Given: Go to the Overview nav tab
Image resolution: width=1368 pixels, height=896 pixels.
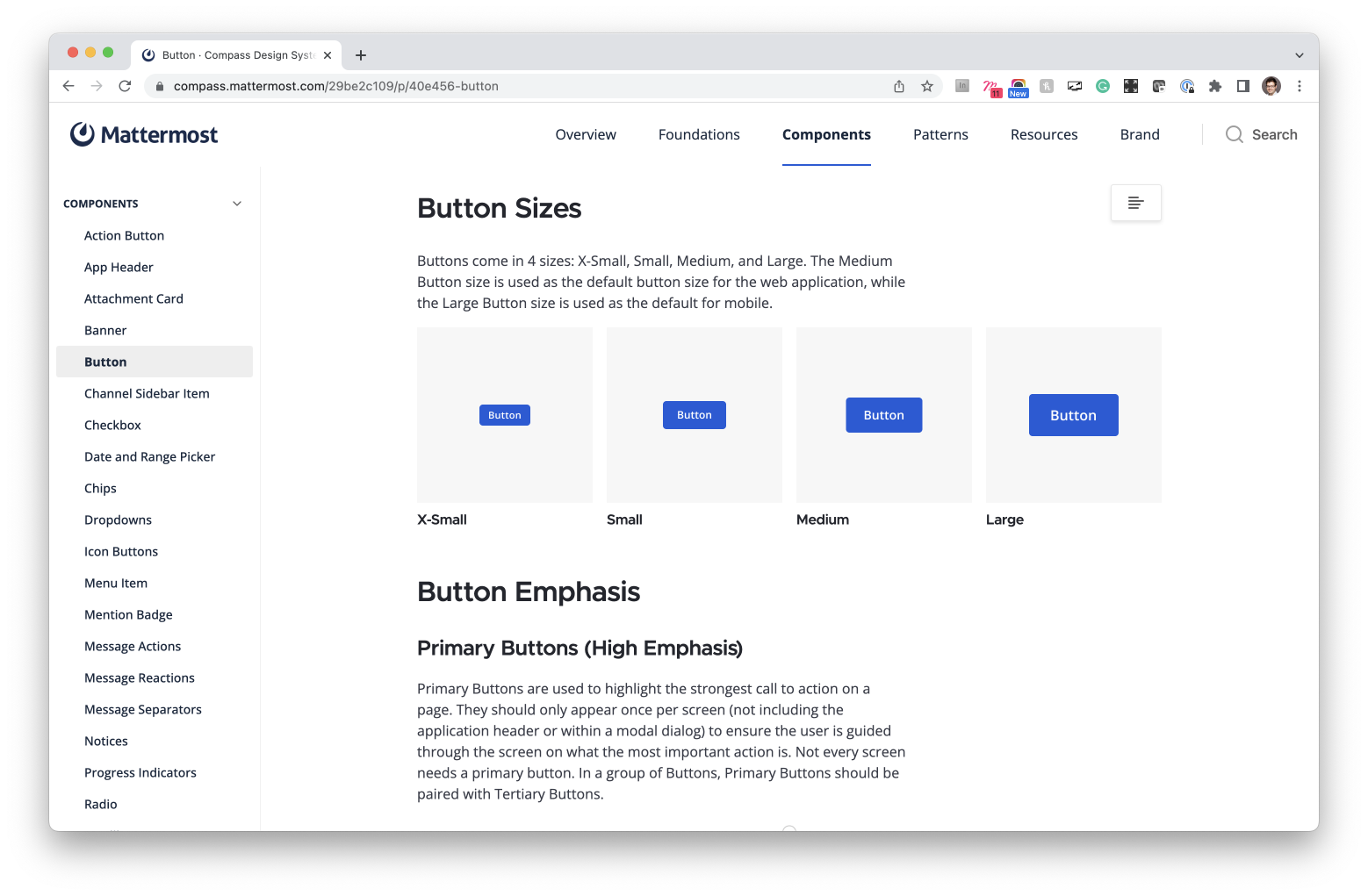Looking at the screenshot, I should pos(586,134).
